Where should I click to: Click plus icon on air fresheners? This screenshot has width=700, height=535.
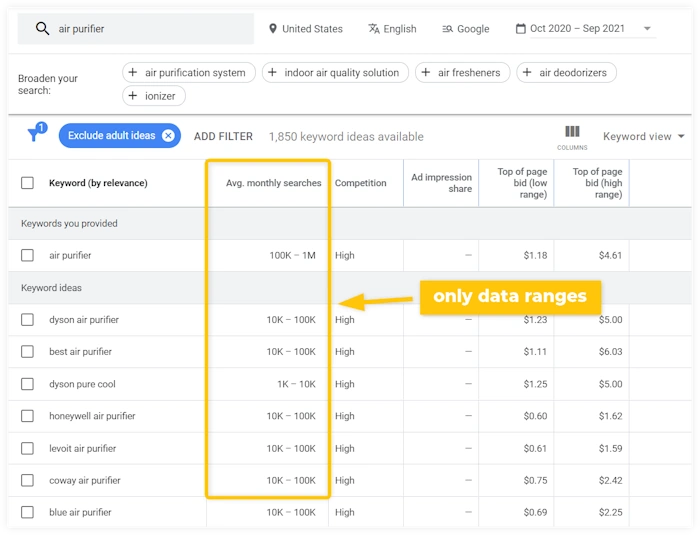tap(425, 72)
